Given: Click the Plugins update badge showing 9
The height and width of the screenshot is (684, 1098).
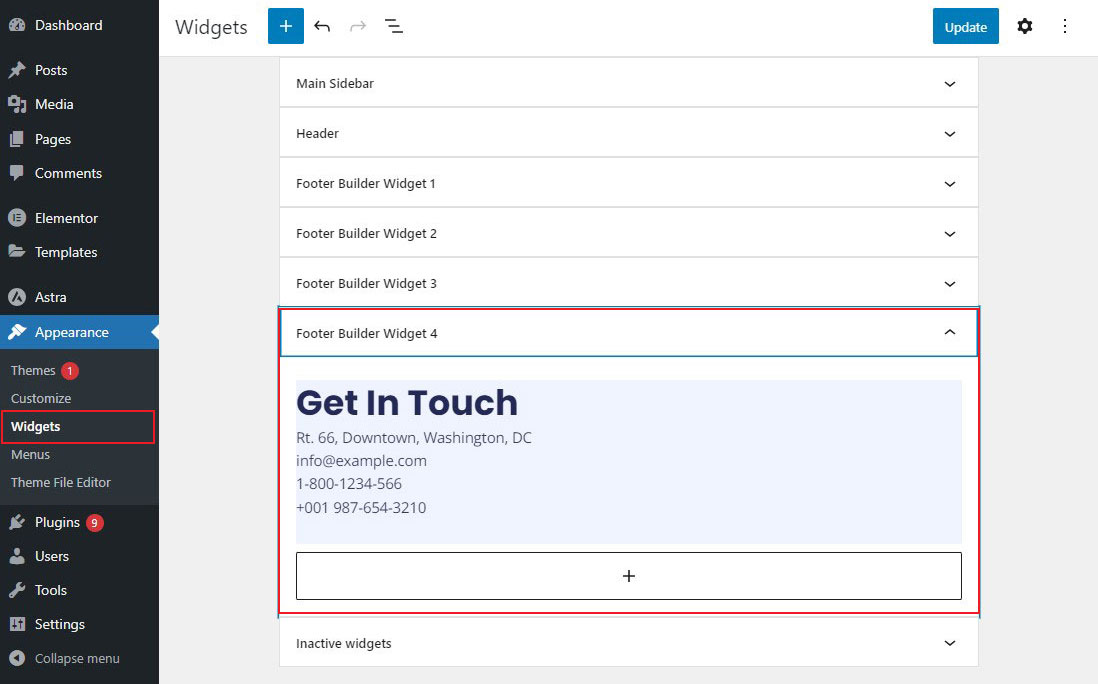Looking at the screenshot, I should (x=95, y=522).
